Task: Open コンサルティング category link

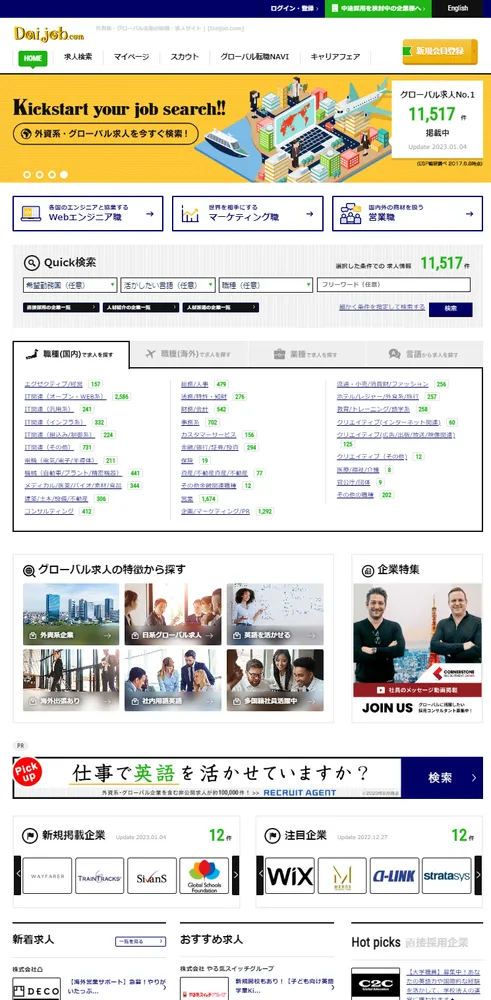Action: (x=49, y=511)
